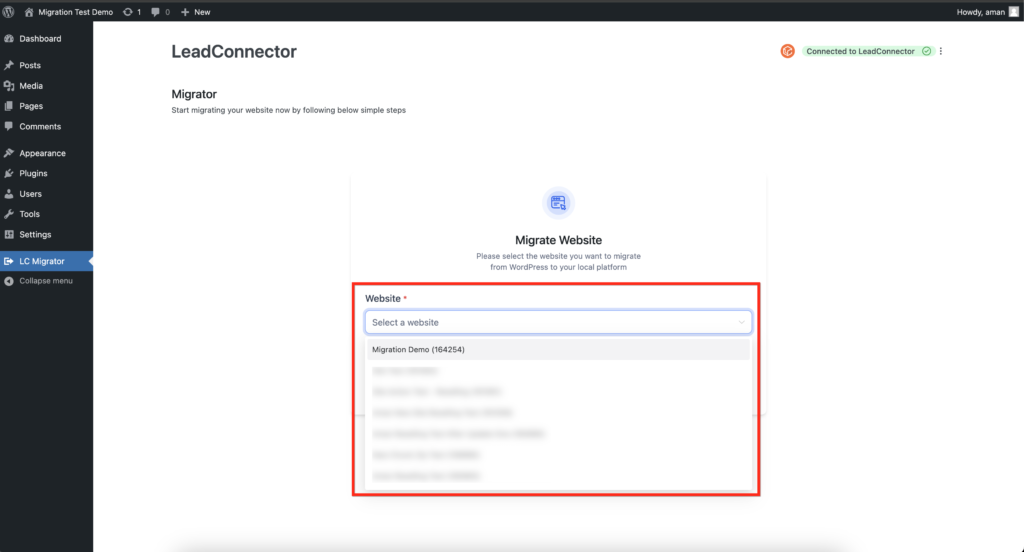
Task: Click the Users person icon
Action: tap(8, 193)
